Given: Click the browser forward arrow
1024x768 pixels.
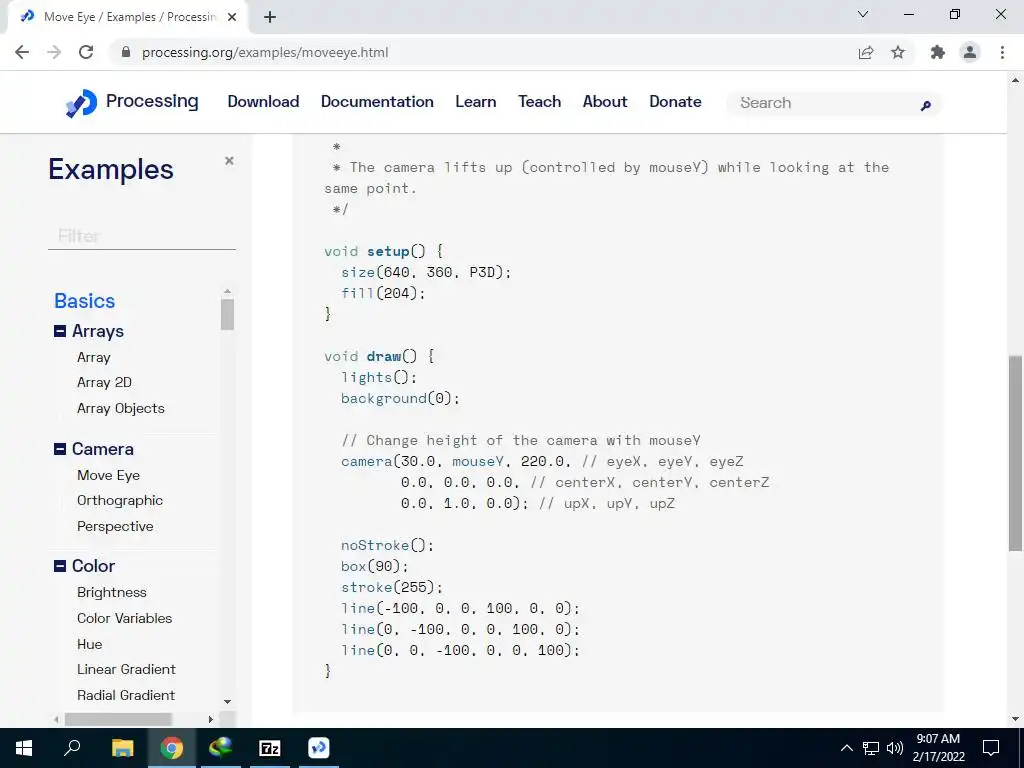Looking at the screenshot, I should pyautogui.click(x=54, y=52).
